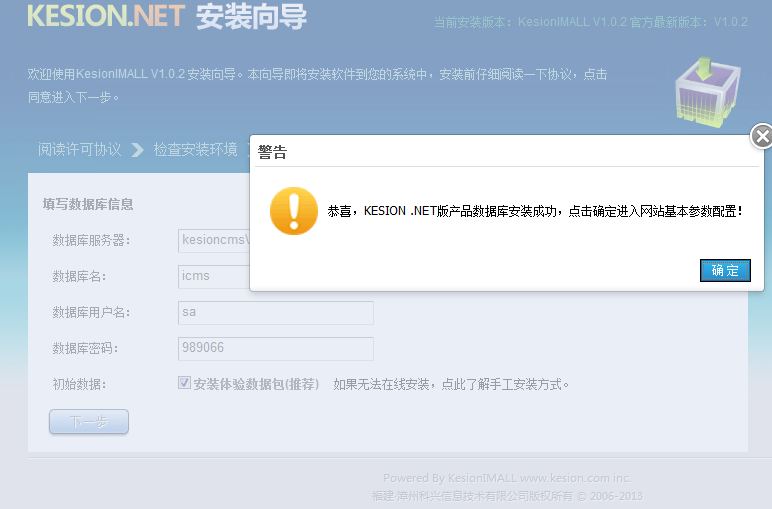The height and width of the screenshot is (509, 772).
Task: Click the 恭喜 success message text
Action: (535, 211)
